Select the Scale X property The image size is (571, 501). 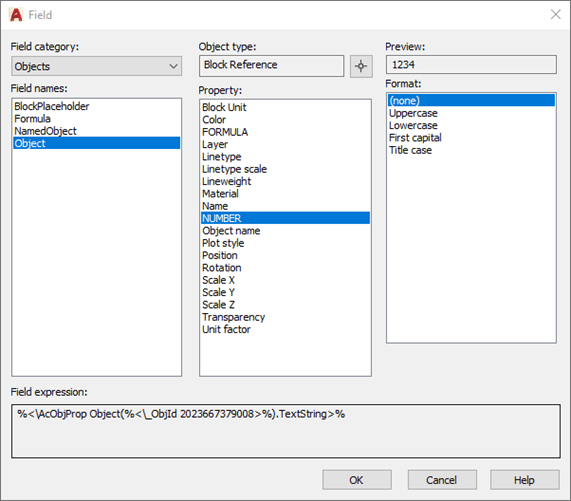[x=218, y=280]
